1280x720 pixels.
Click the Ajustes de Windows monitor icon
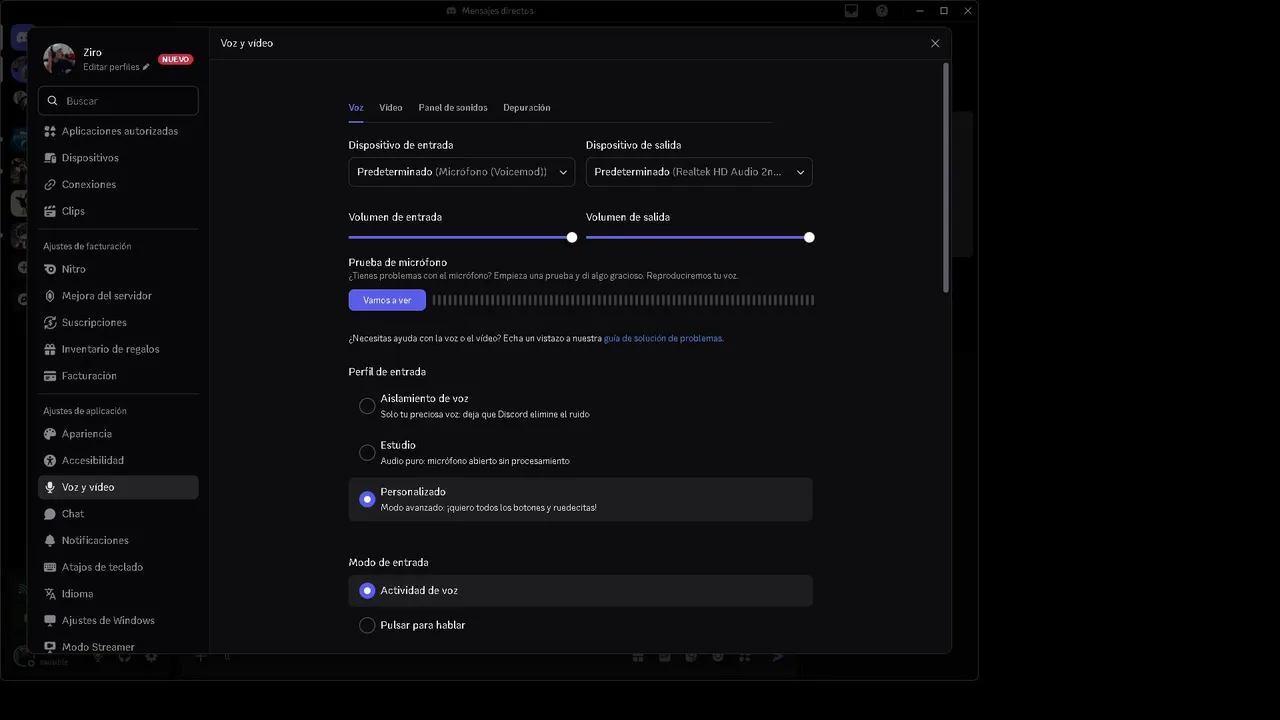[51, 621]
